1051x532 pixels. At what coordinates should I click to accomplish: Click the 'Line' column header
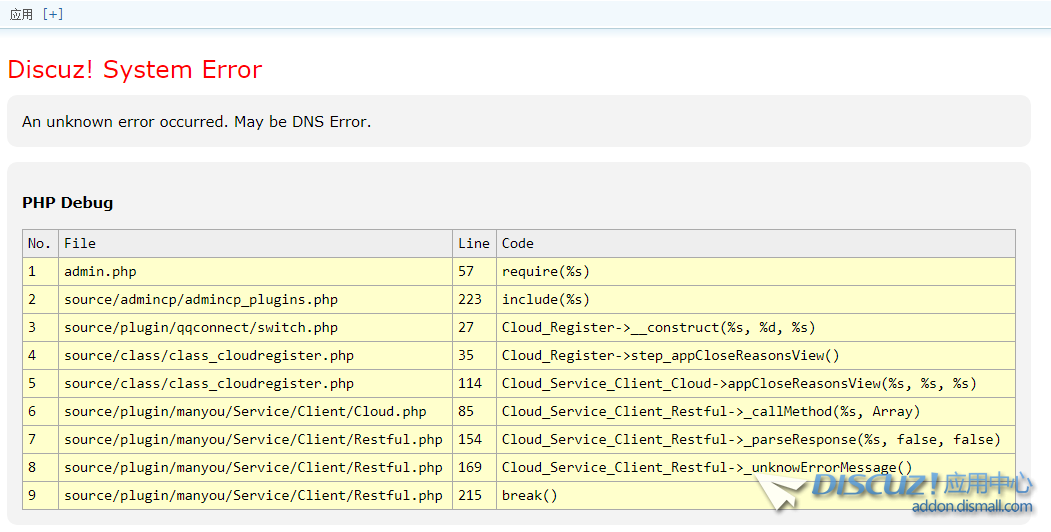click(475, 243)
